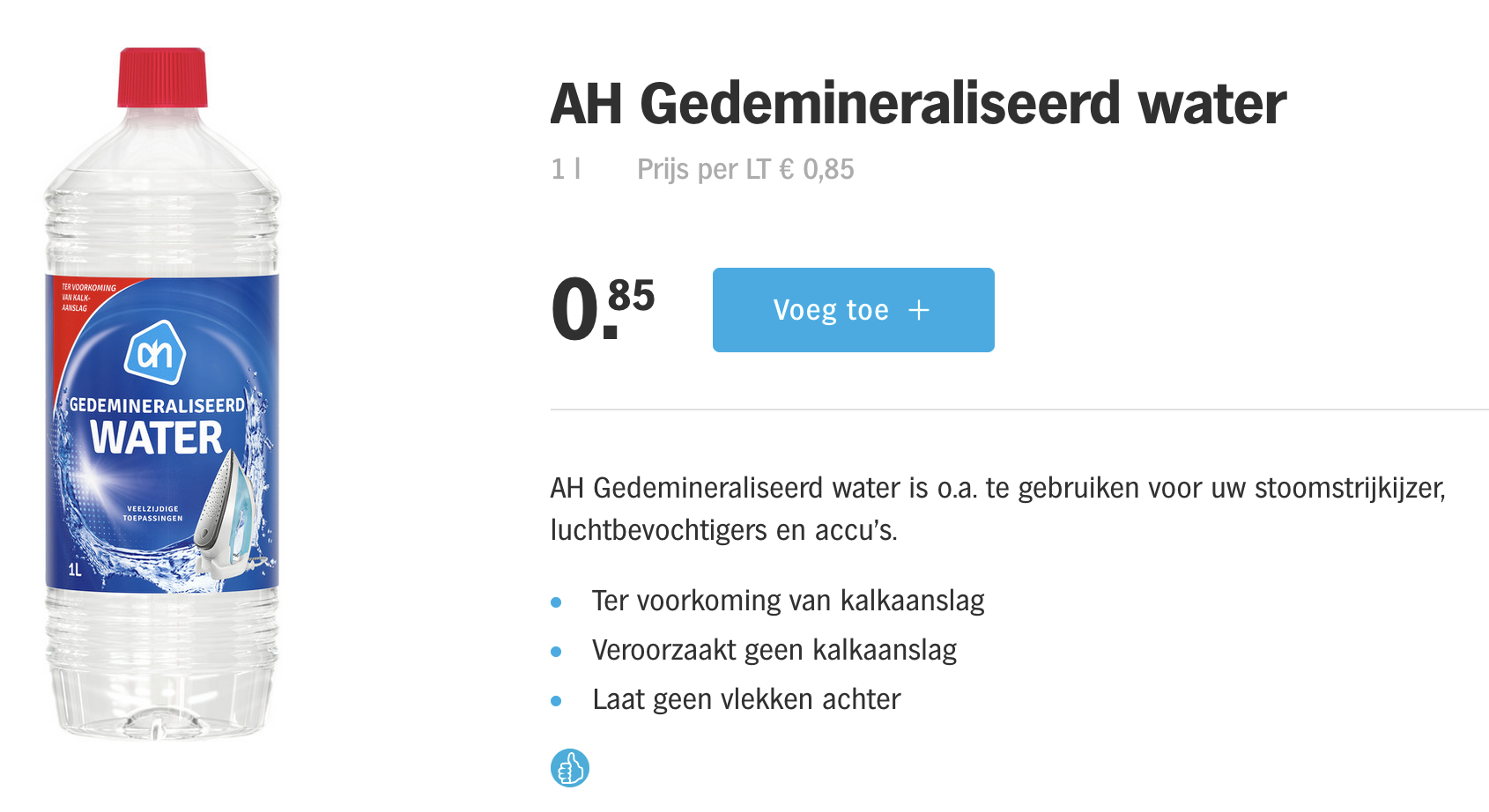Click the red bottle cap
1489x812 pixels.
click(163, 78)
